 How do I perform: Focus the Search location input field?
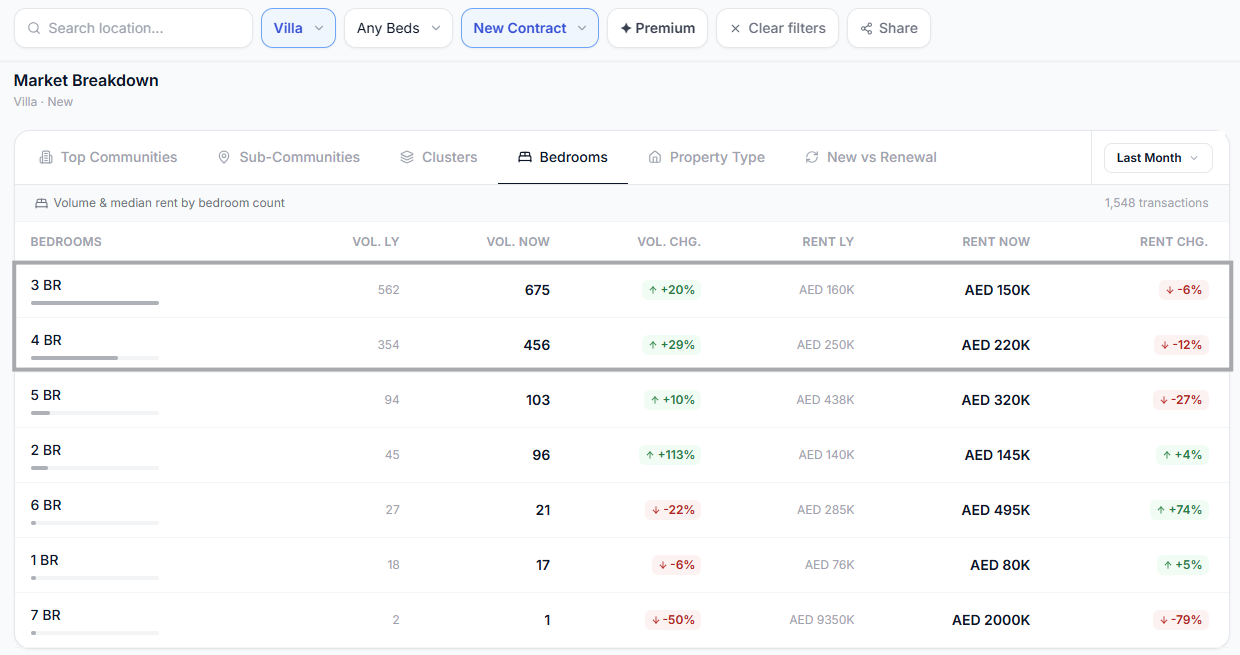[133, 28]
